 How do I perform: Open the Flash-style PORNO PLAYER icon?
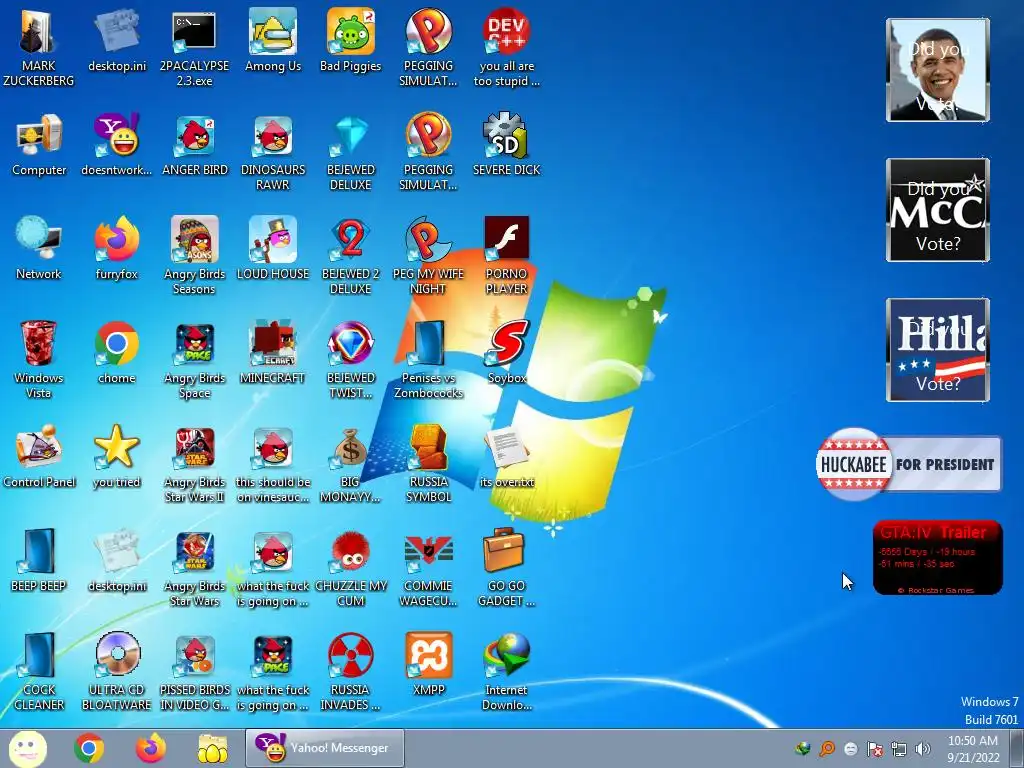click(x=506, y=255)
